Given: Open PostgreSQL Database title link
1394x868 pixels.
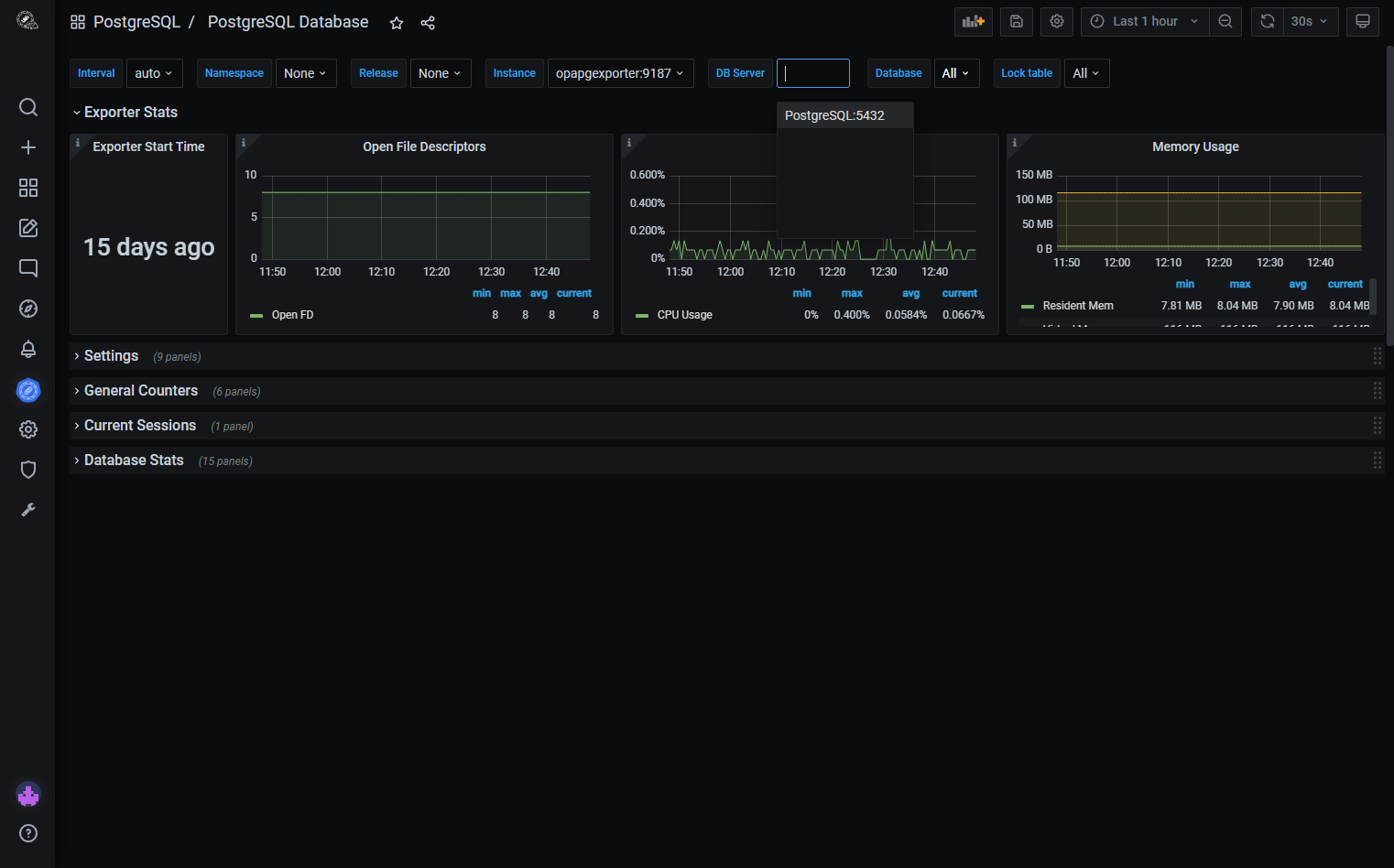Looking at the screenshot, I should (x=288, y=22).
